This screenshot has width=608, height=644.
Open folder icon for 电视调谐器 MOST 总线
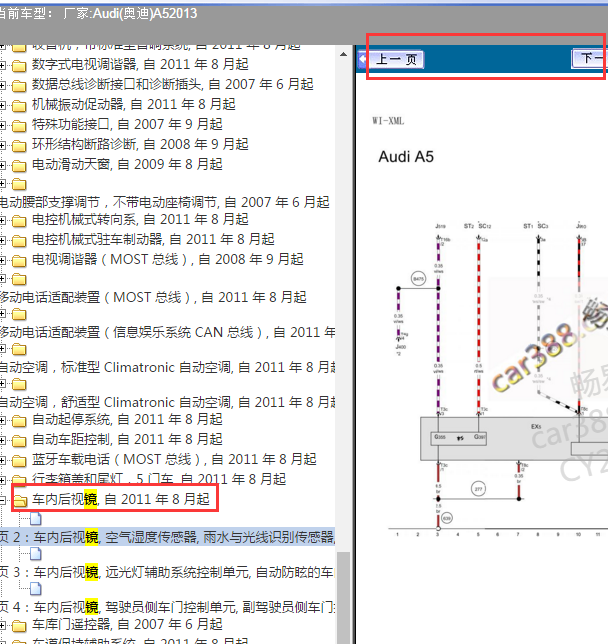[x=19, y=261]
